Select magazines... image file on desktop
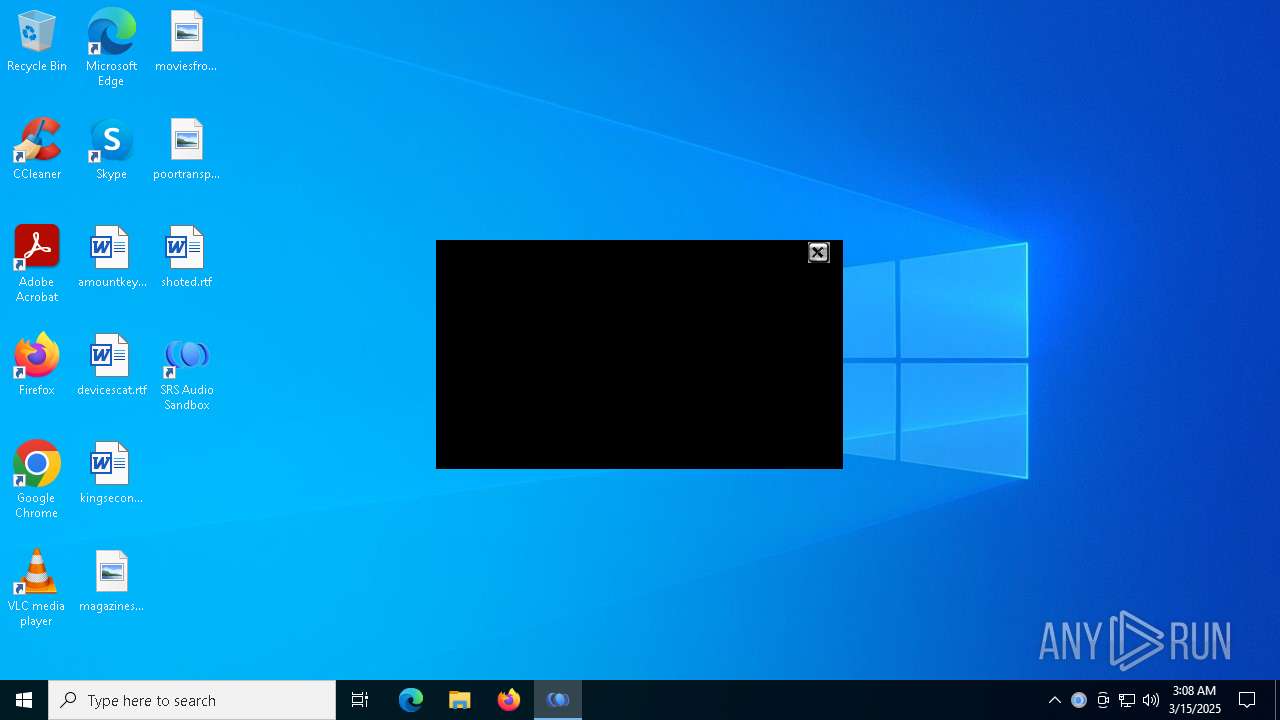This screenshot has height=720, width=1280. [111, 582]
